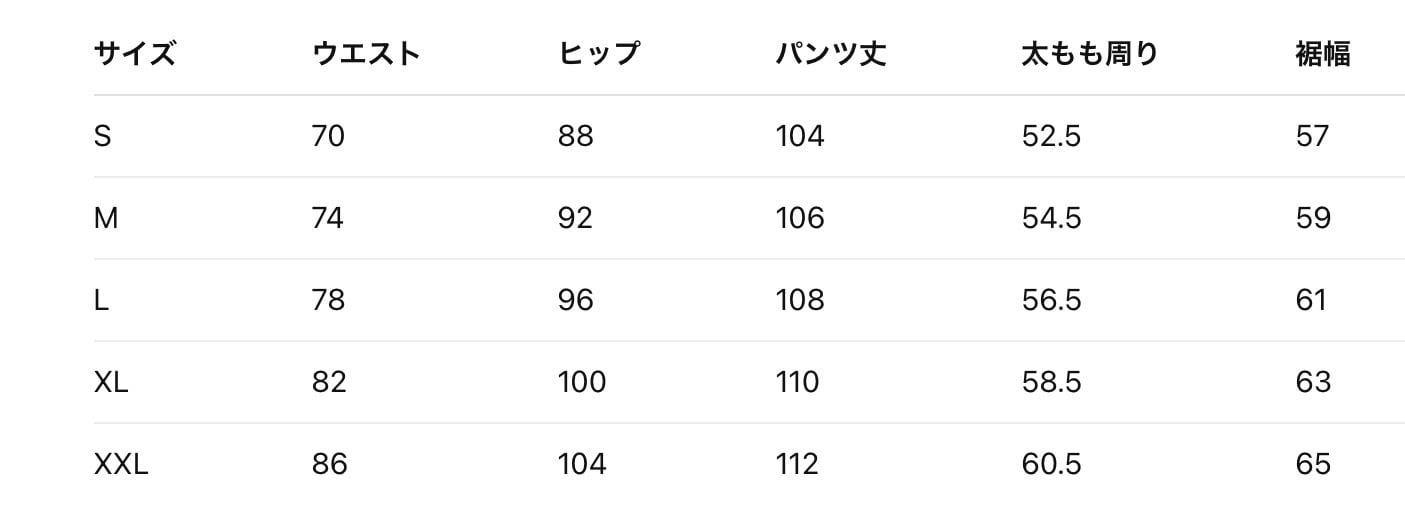Select the 太もも周り column header
Image resolution: width=1405 pixels, height=530 pixels.
pyautogui.click(x=1089, y=54)
